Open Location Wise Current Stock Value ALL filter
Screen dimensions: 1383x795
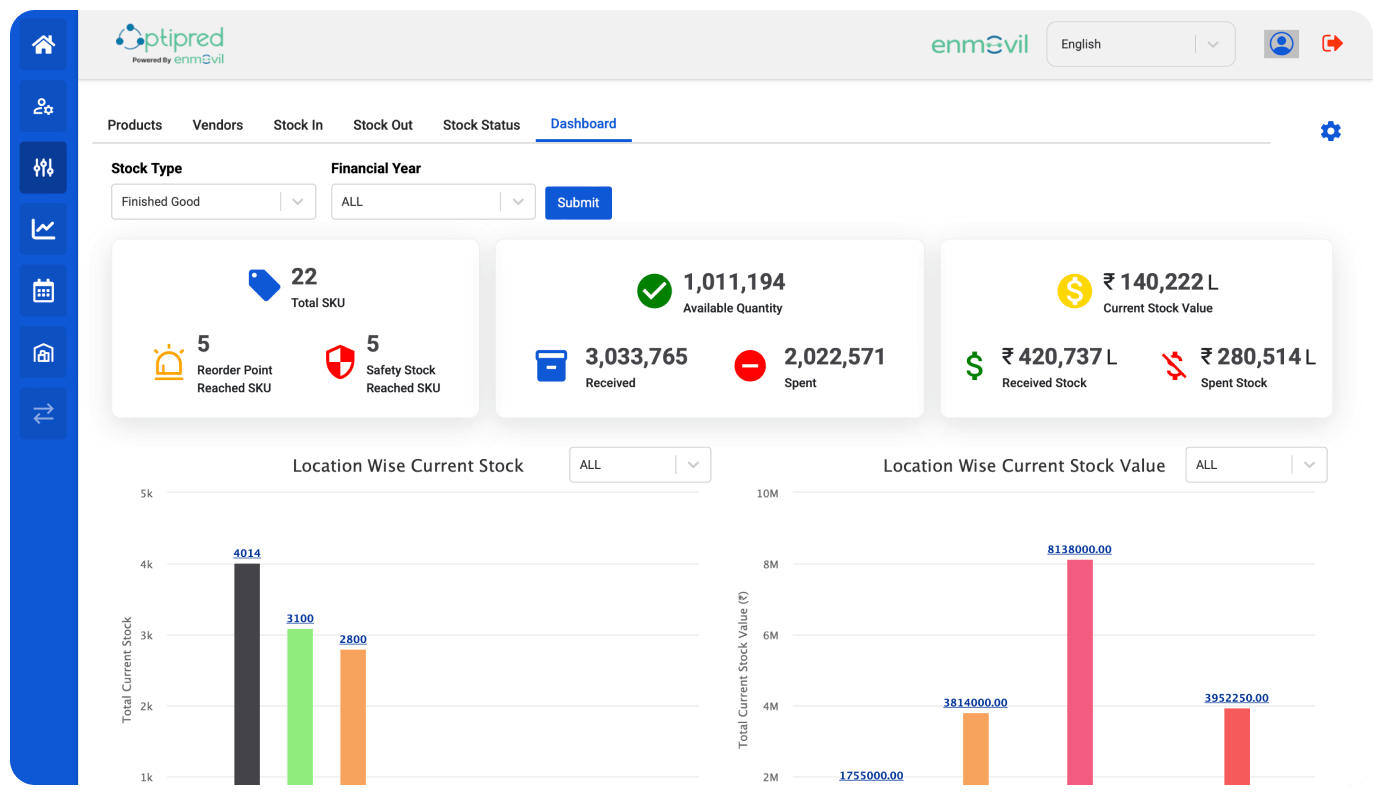point(1256,465)
